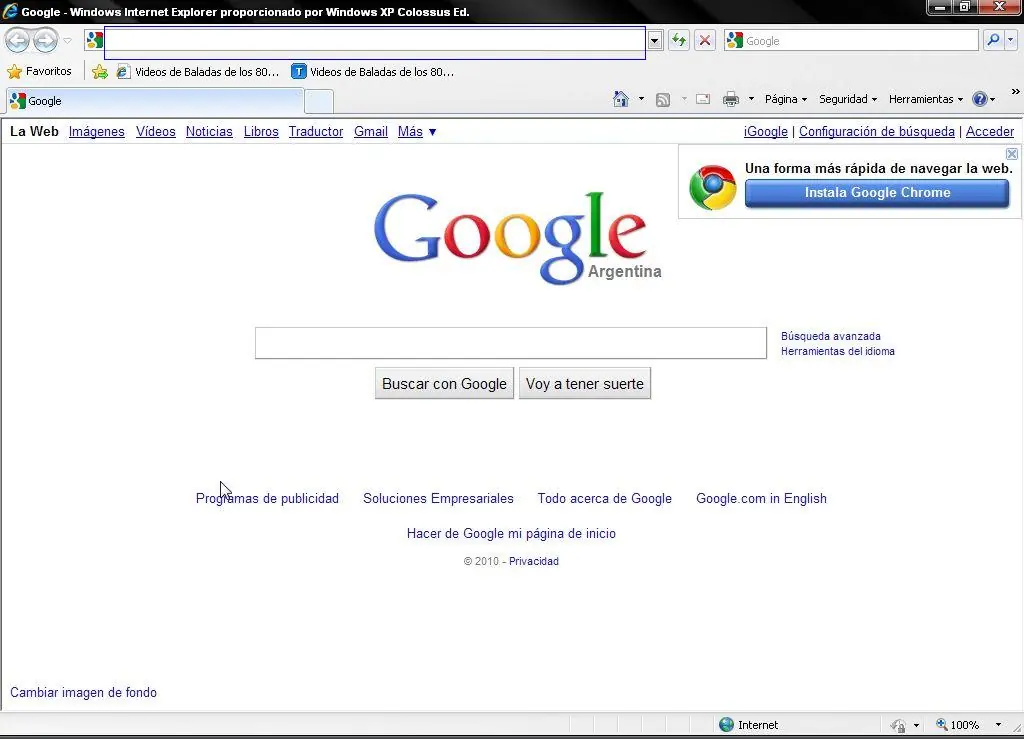Viewport: 1024px width, 739px height.
Task: Go to home page with Home icon
Action: pos(621,99)
